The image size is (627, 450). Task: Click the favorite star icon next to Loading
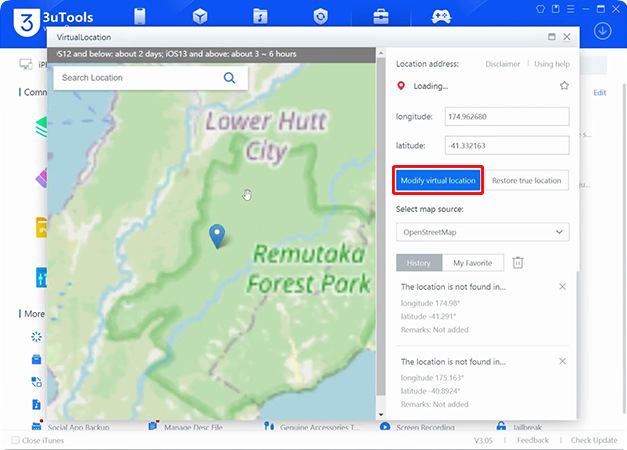[564, 86]
